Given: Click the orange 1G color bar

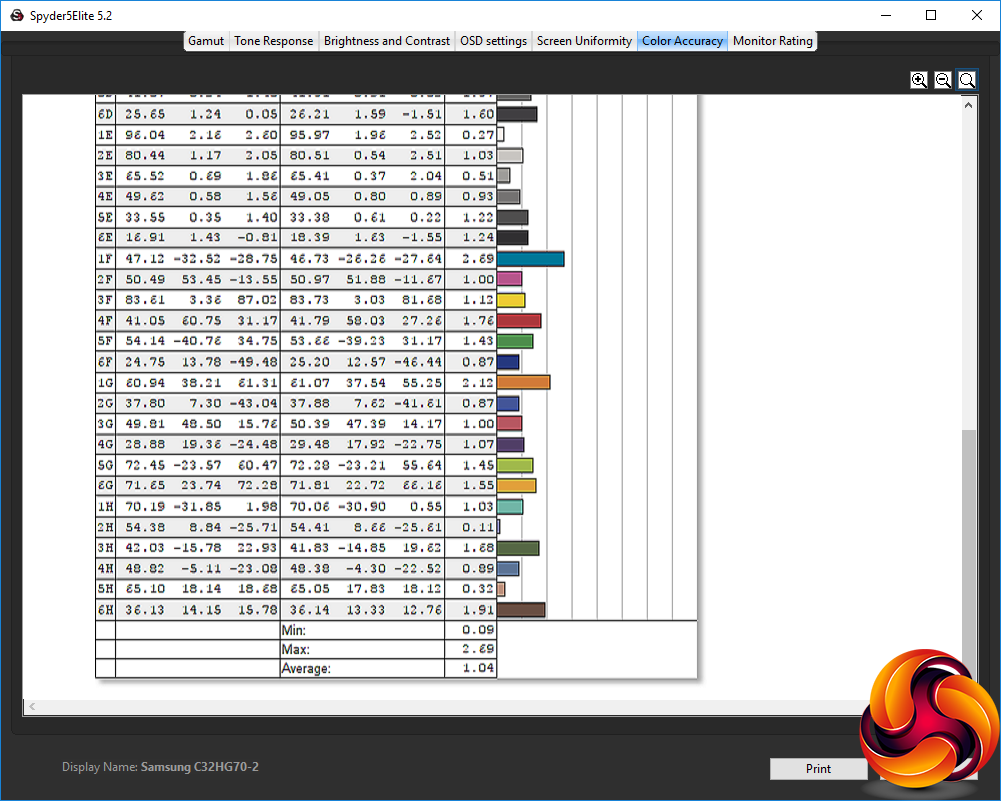Looking at the screenshot, I should (x=523, y=382).
